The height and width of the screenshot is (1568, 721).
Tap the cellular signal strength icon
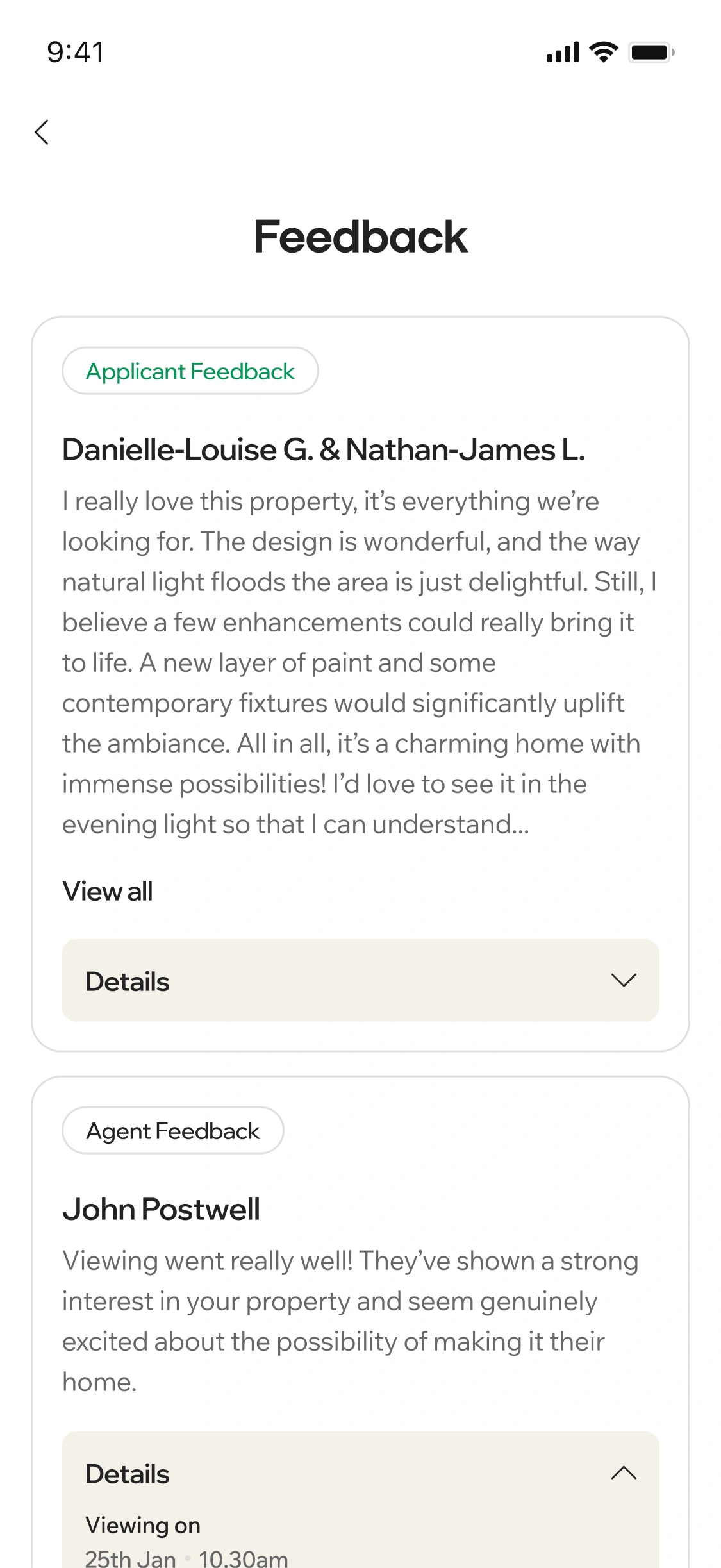click(563, 52)
